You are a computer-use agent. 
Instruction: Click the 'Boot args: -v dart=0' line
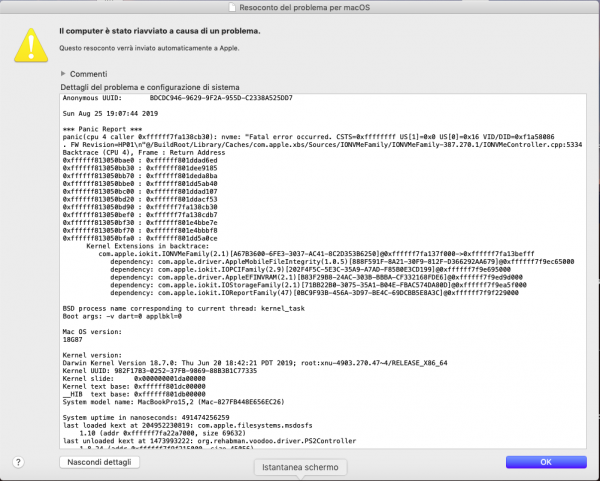click(x=122, y=316)
